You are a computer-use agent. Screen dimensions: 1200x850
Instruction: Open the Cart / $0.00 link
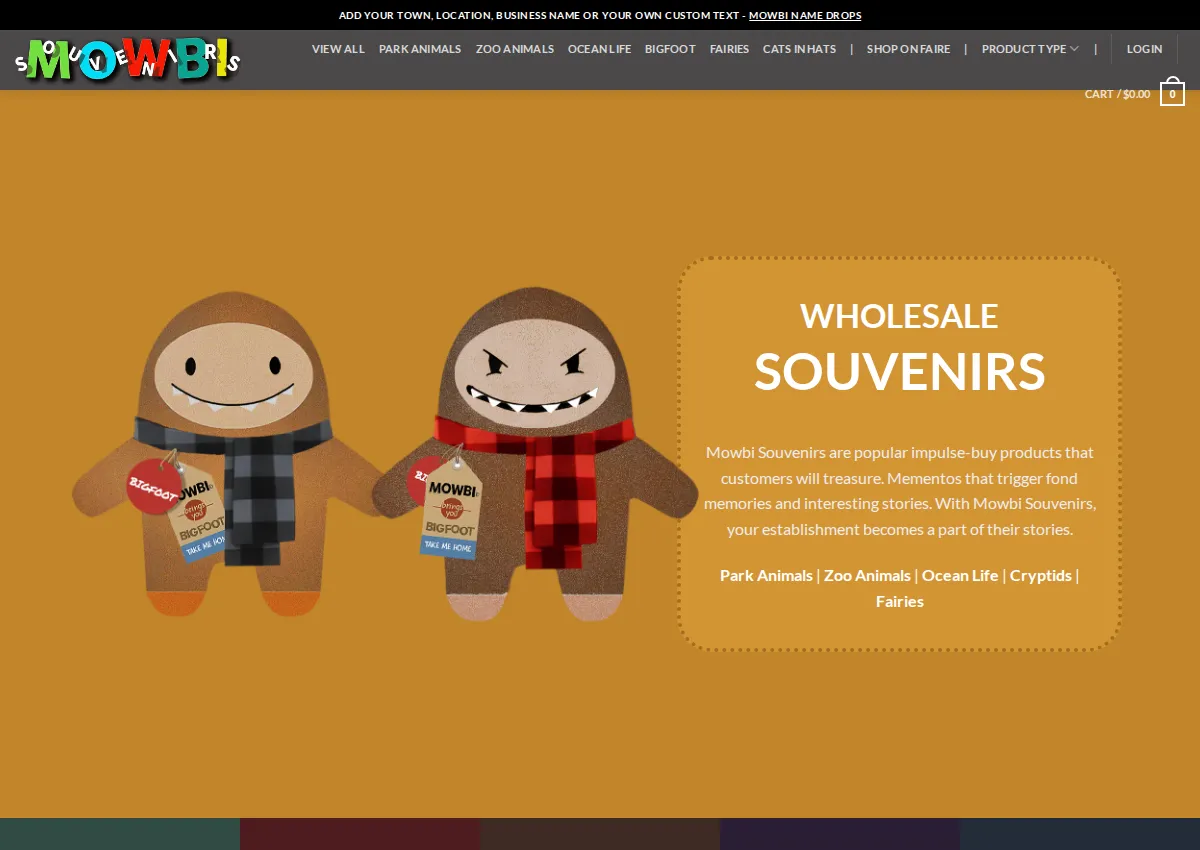pyautogui.click(x=1117, y=94)
